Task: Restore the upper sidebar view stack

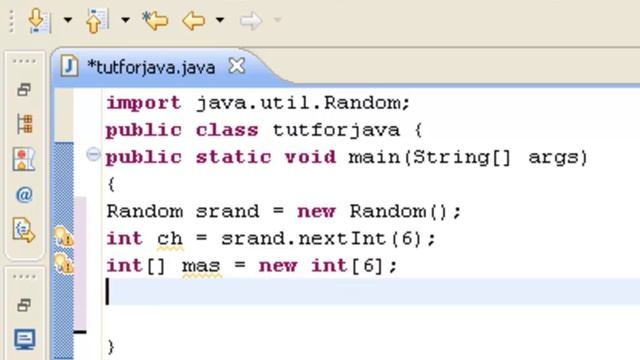Action: coord(24,89)
